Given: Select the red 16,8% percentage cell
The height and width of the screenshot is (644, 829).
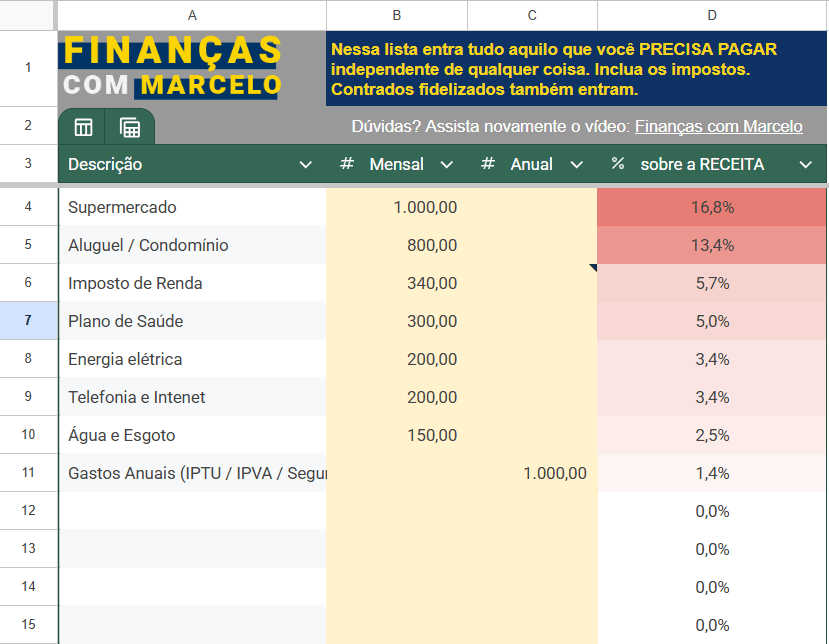Looking at the screenshot, I should tap(711, 207).
